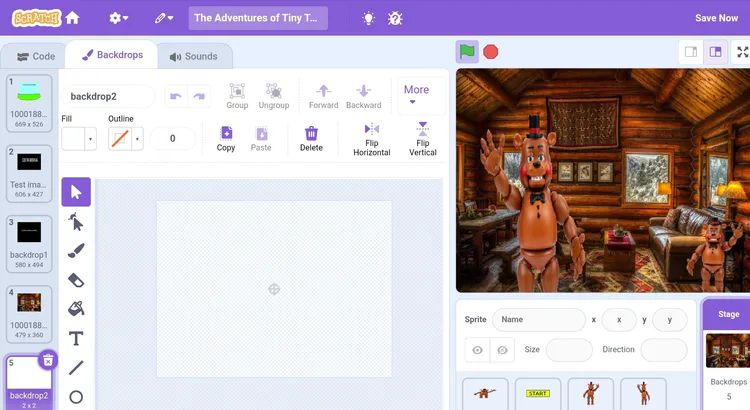Open the Sounds tab
This screenshot has height=410, width=750.
tap(194, 56)
